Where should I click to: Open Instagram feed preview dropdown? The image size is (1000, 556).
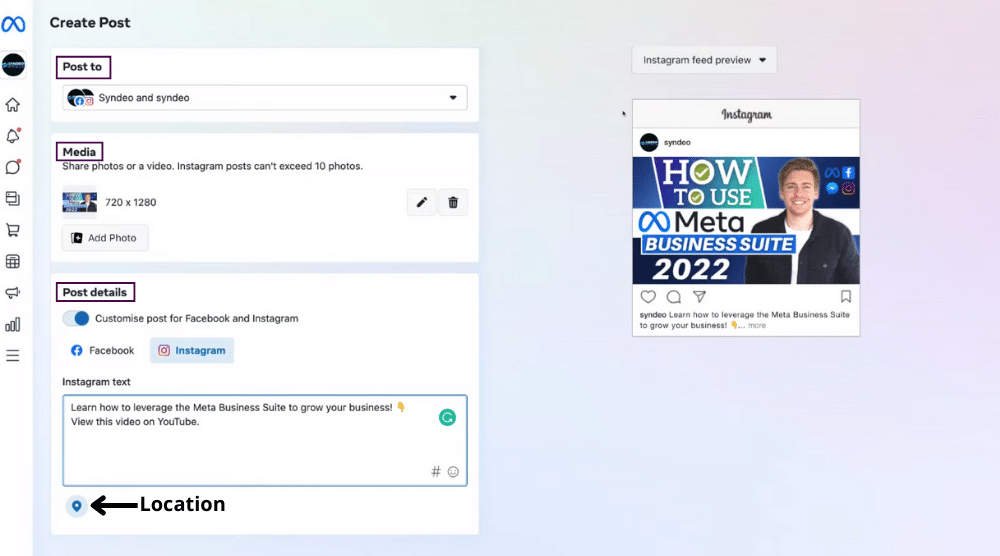point(704,60)
